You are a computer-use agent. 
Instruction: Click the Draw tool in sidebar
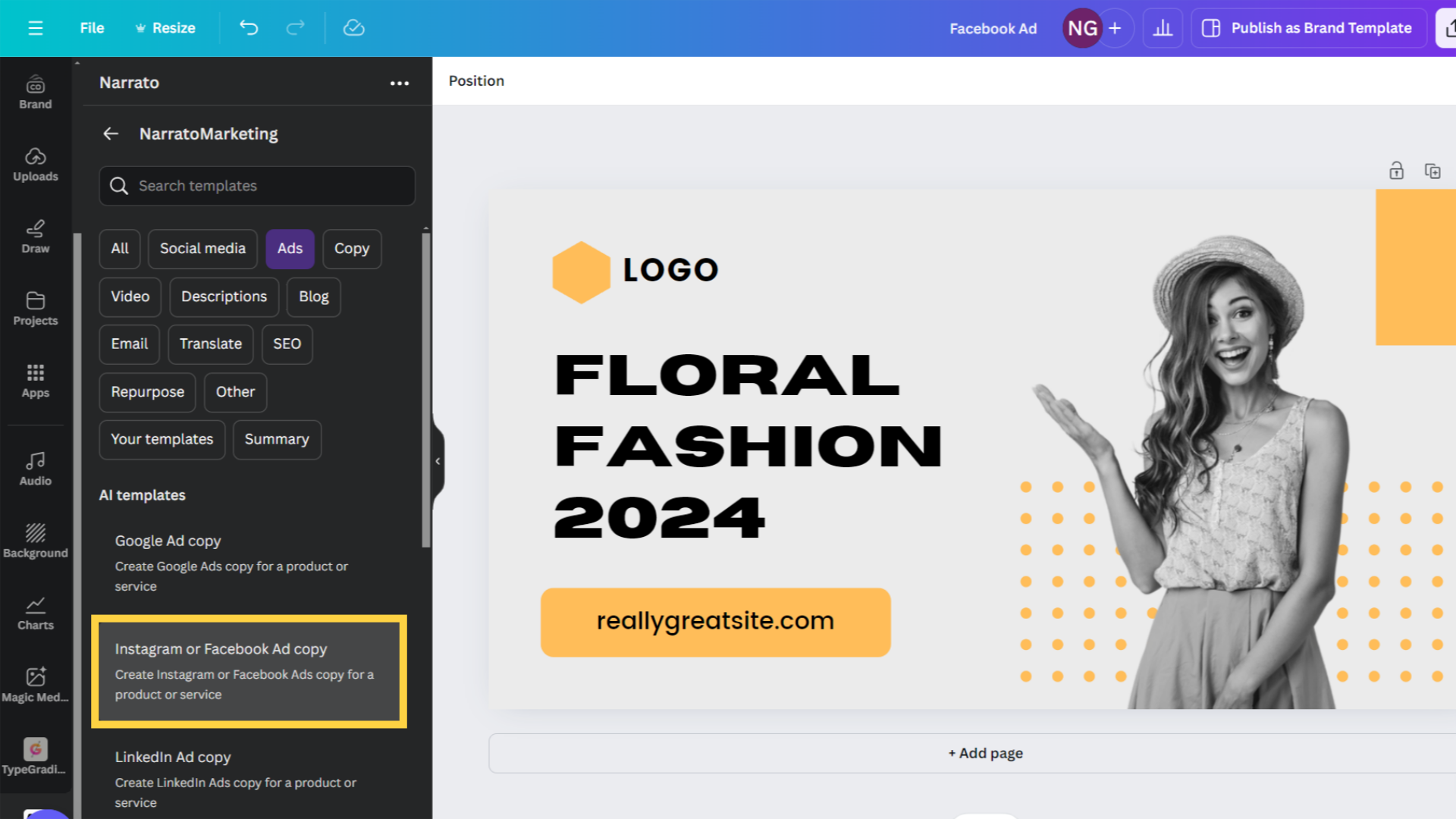[x=35, y=235]
